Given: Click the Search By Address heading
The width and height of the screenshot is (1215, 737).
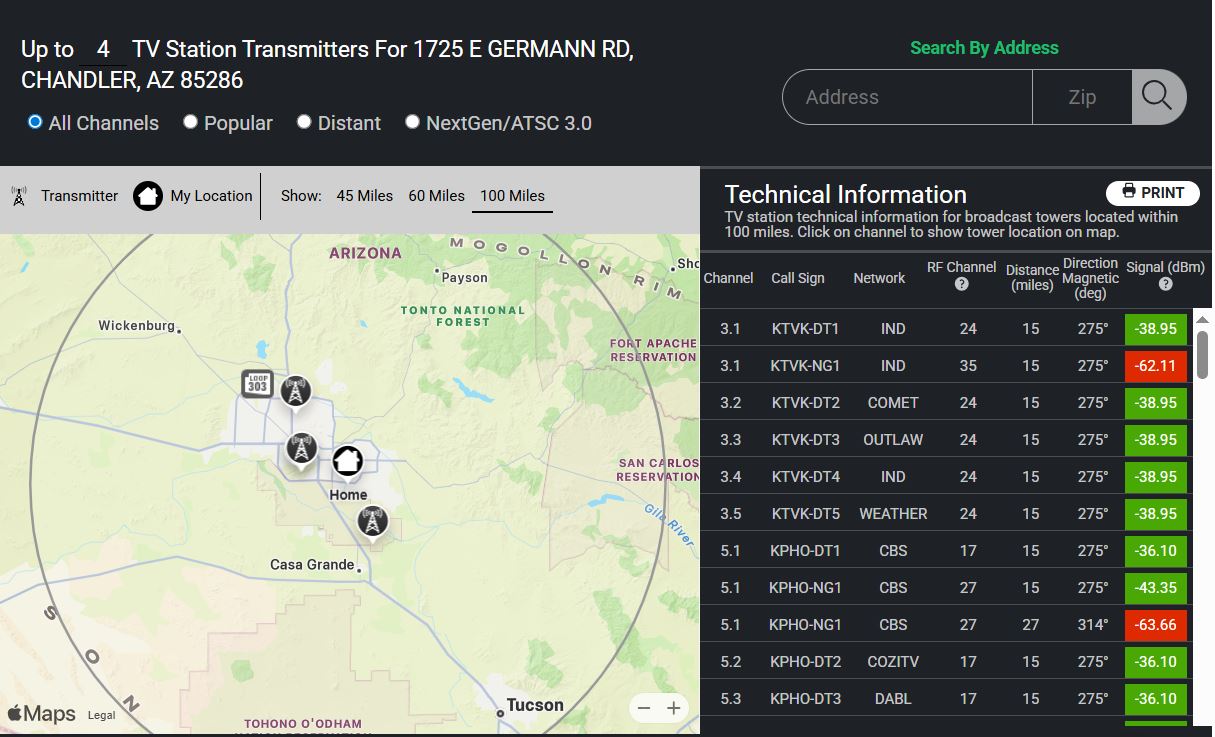Looking at the screenshot, I should [x=984, y=48].
